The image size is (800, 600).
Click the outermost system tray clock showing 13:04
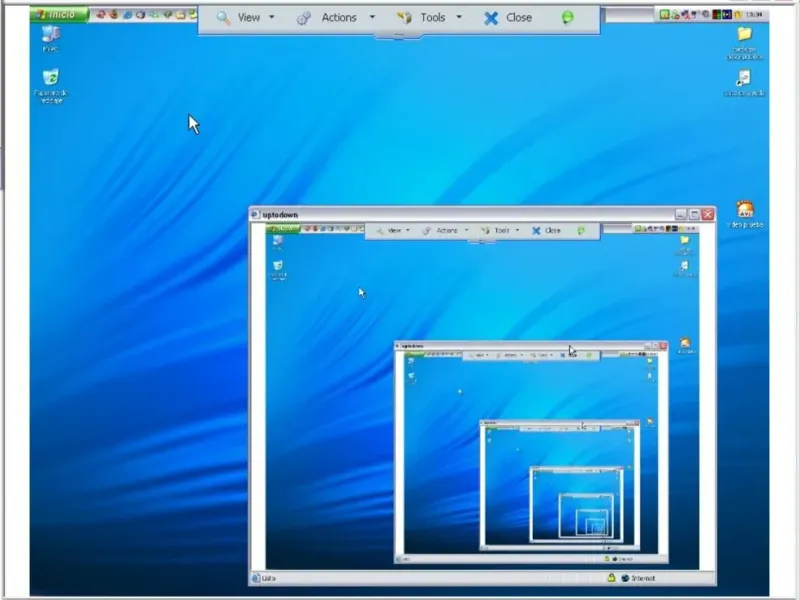pyautogui.click(x=753, y=15)
